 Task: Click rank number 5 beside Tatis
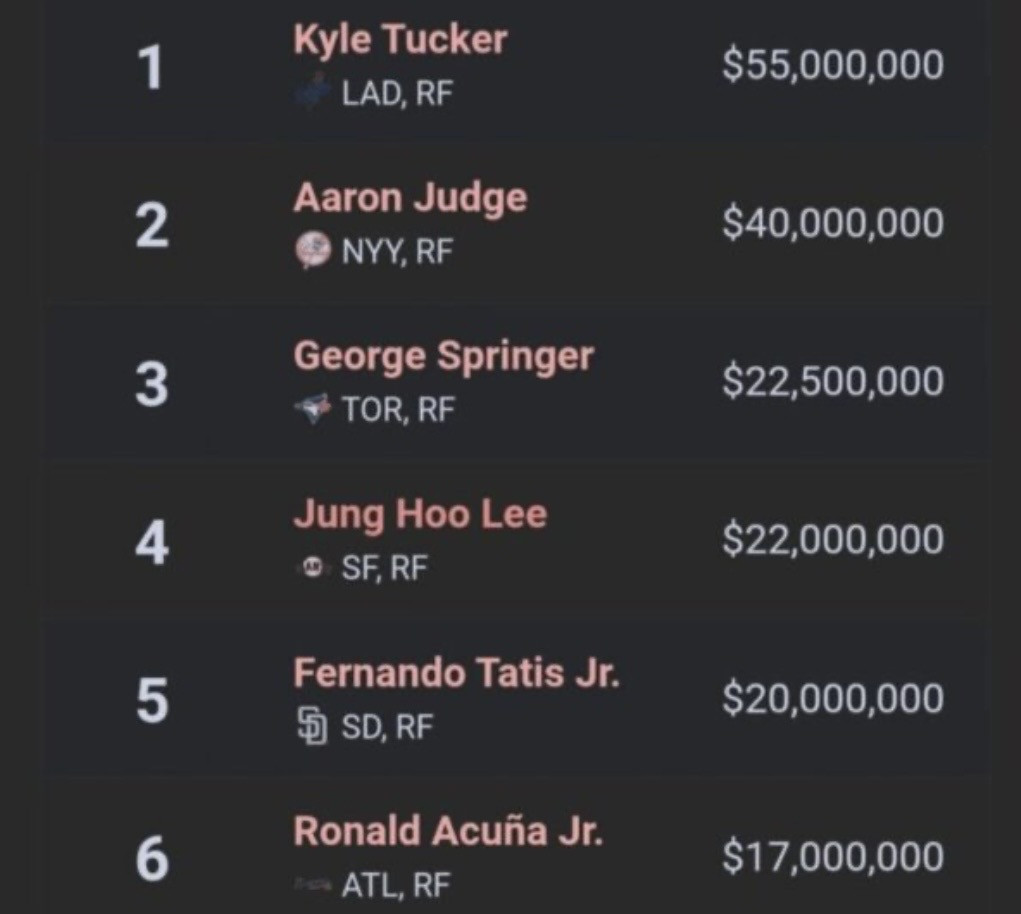tap(151, 700)
